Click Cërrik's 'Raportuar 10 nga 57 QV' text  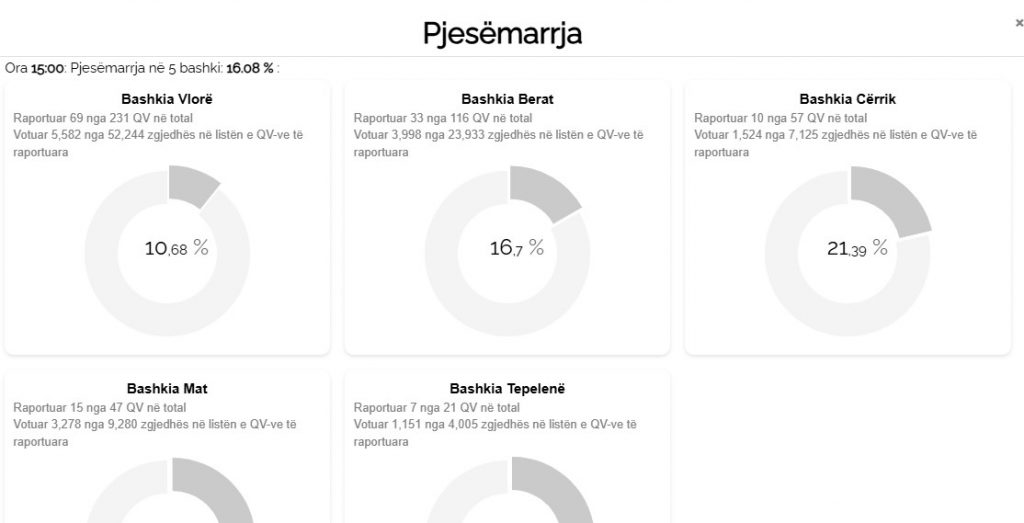click(773, 117)
